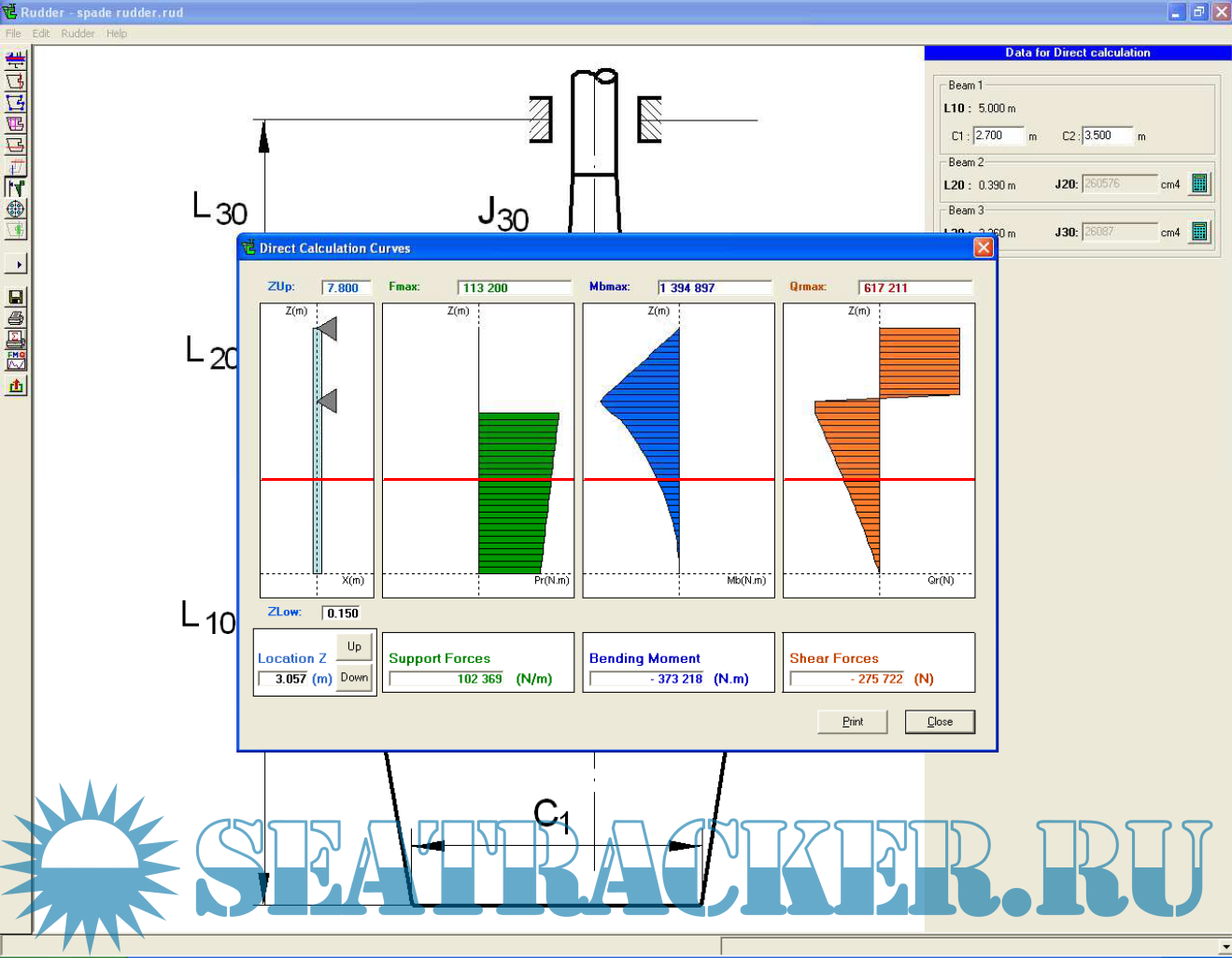
Task: Click the floppy disk save icon
Action: pyautogui.click(x=16, y=297)
